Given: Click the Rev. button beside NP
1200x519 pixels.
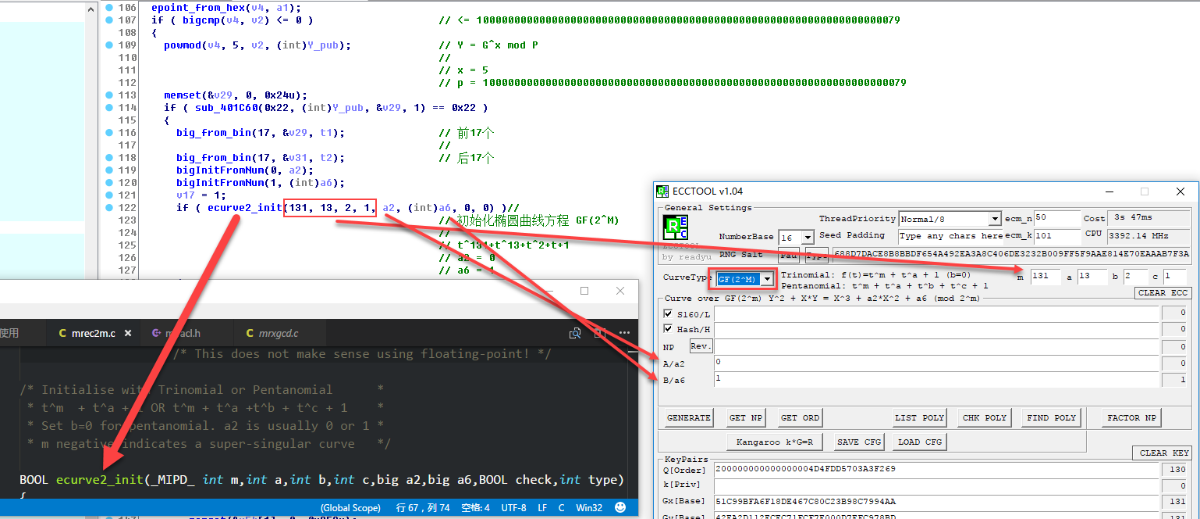Looking at the screenshot, I should point(701,346).
